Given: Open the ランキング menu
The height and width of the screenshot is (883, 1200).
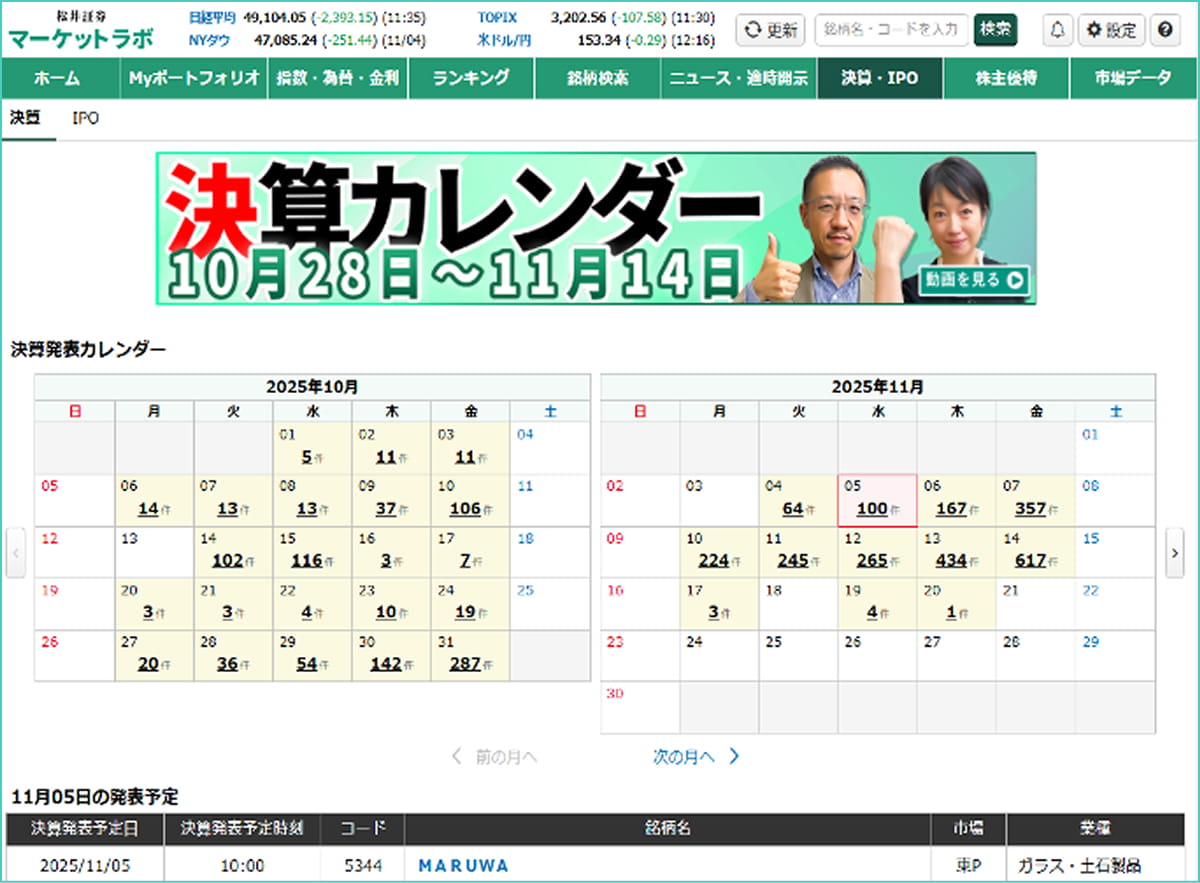Looking at the screenshot, I should 471,78.
